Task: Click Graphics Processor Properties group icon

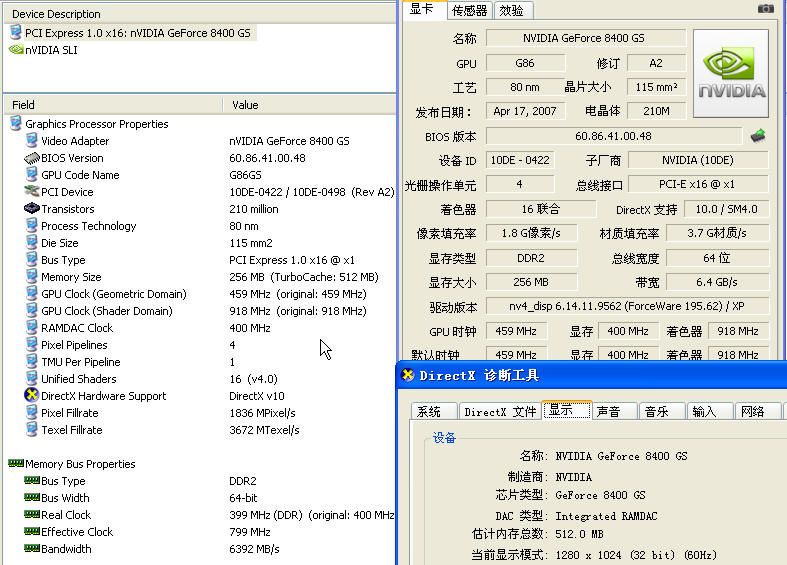Action: point(16,123)
